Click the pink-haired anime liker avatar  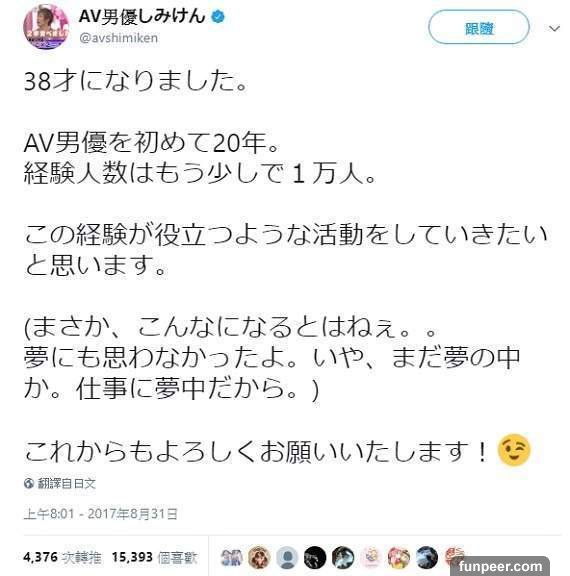click(x=399, y=557)
